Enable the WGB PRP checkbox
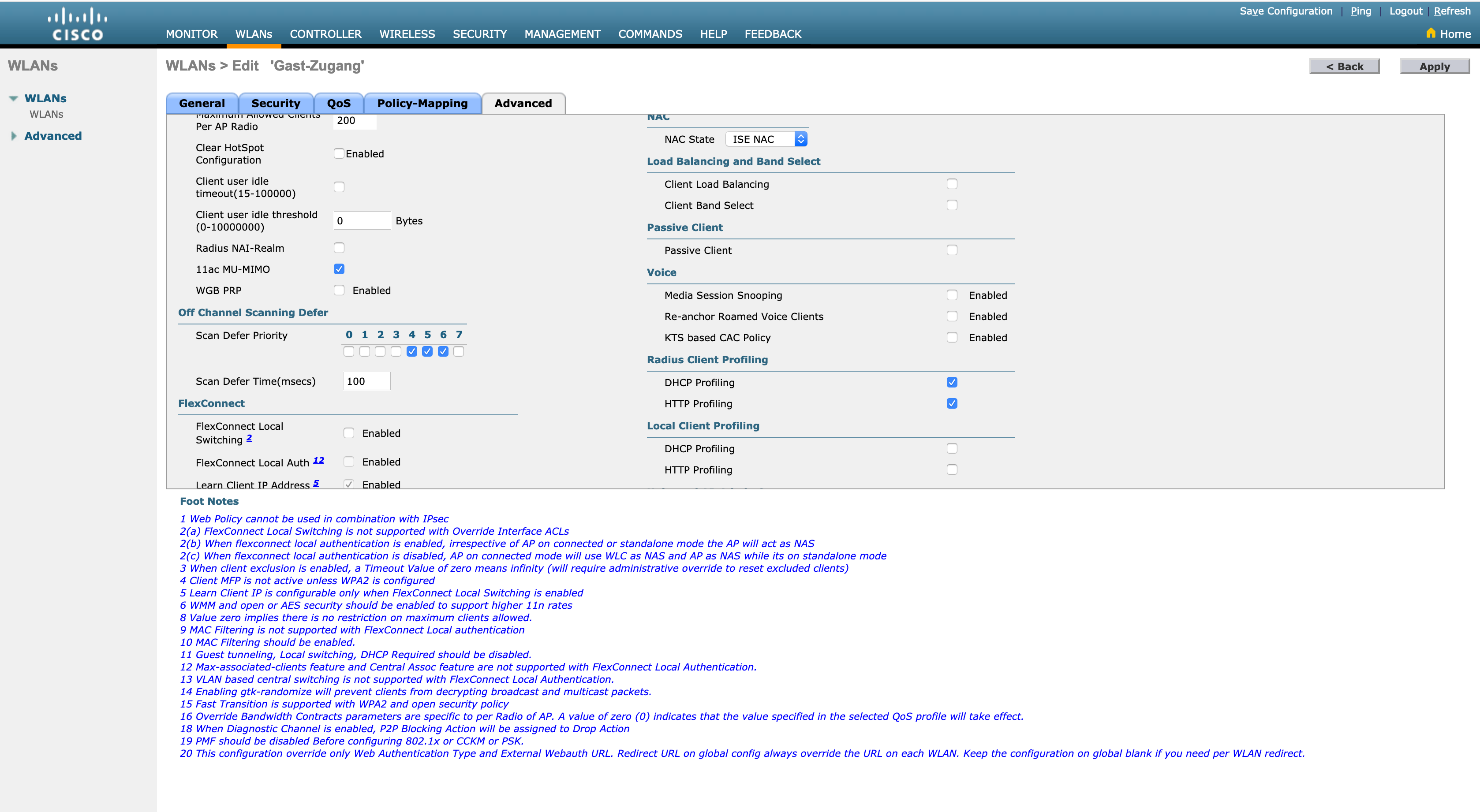1480x812 pixels. coord(339,290)
